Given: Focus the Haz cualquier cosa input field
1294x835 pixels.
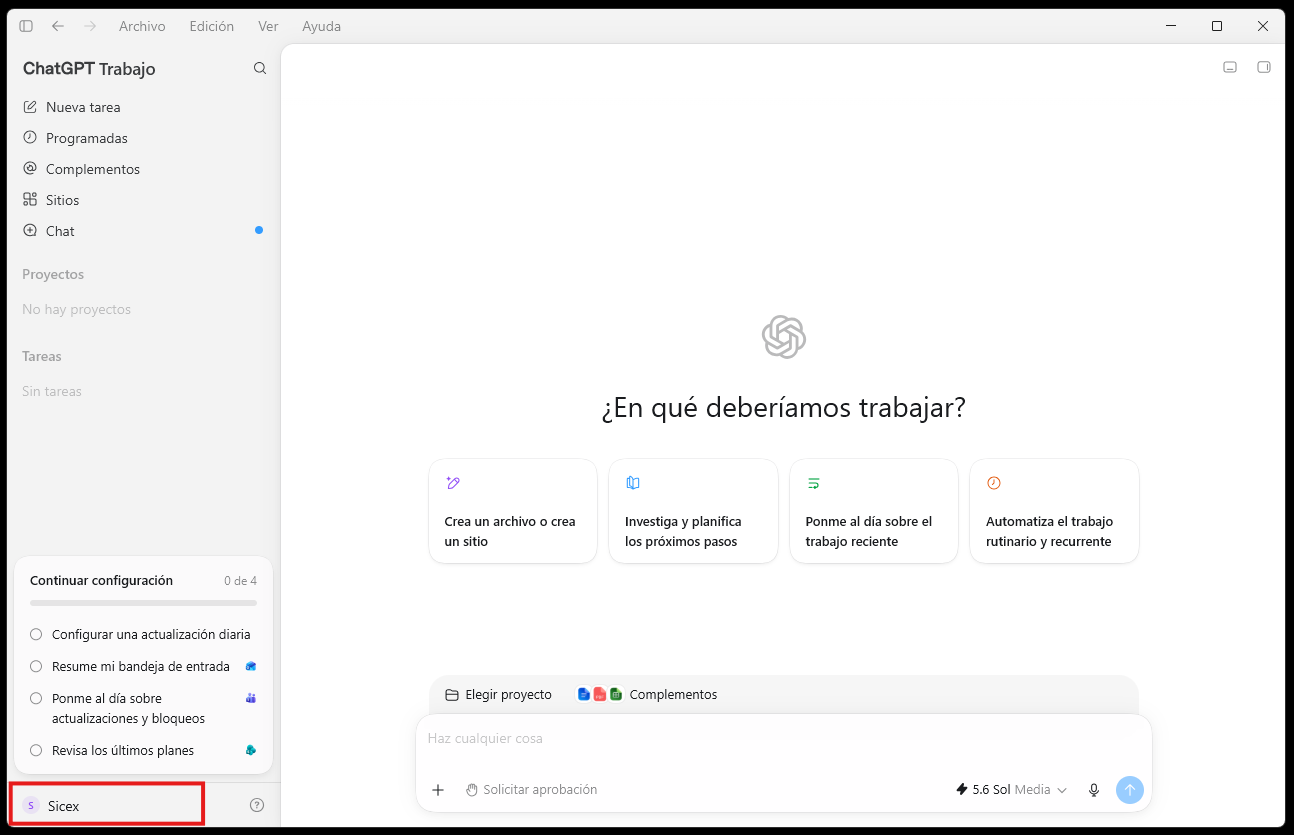Looking at the screenshot, I should tap(784, 739).
